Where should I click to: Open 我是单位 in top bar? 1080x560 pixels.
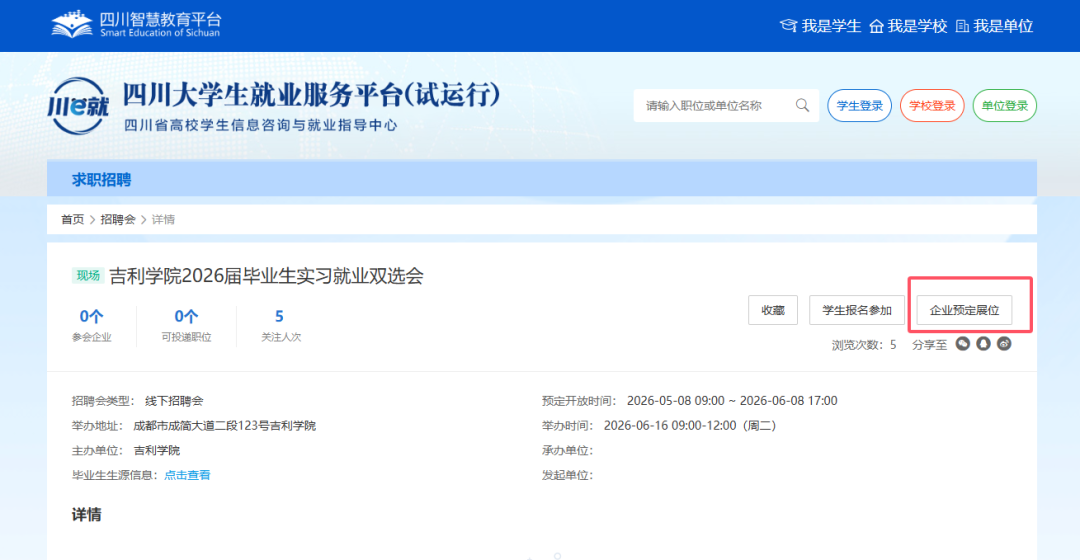point(995,26)
